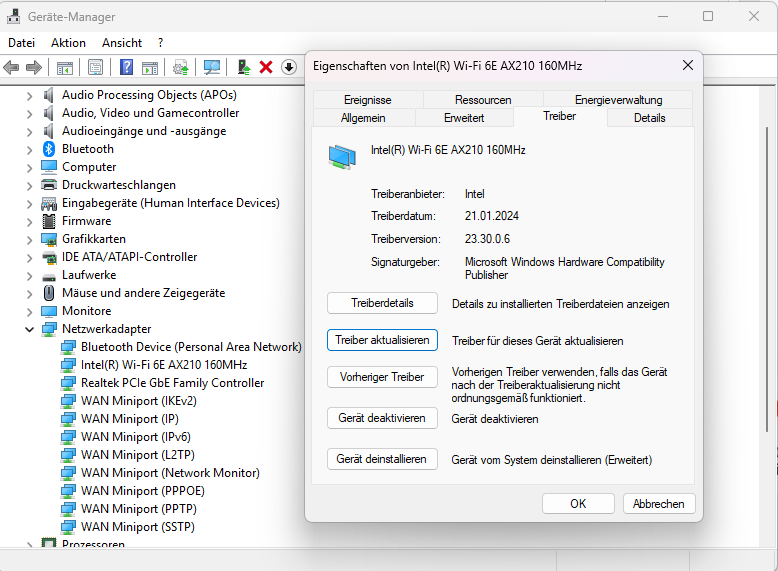Click the network adapter icon in properties dialog
Image resolution: width=778 pixels, height=571 pixels.
click(x=342, y=157)
